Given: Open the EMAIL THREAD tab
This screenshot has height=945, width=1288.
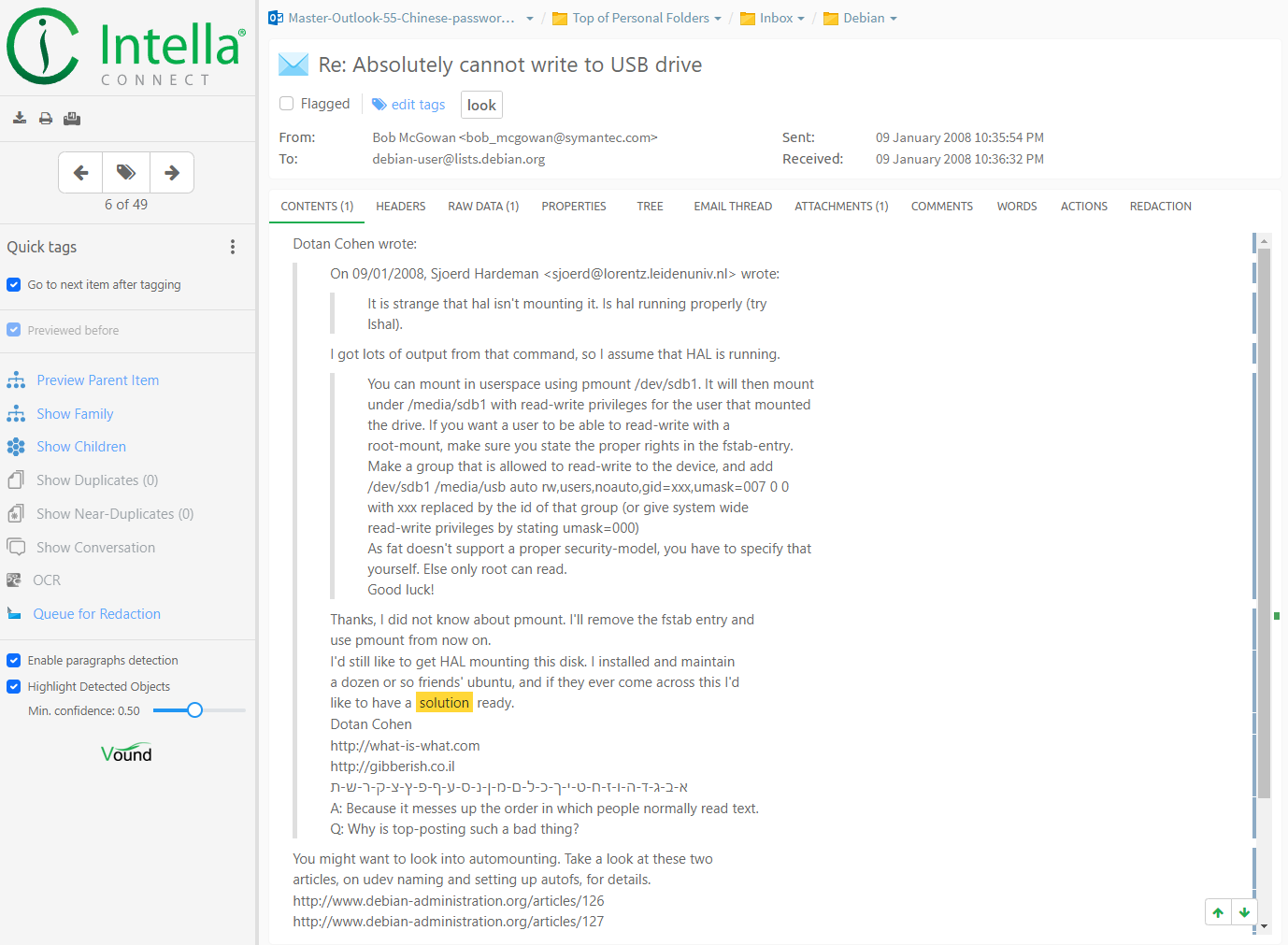Looking at the screenshot, I should [x=733, y=207].
